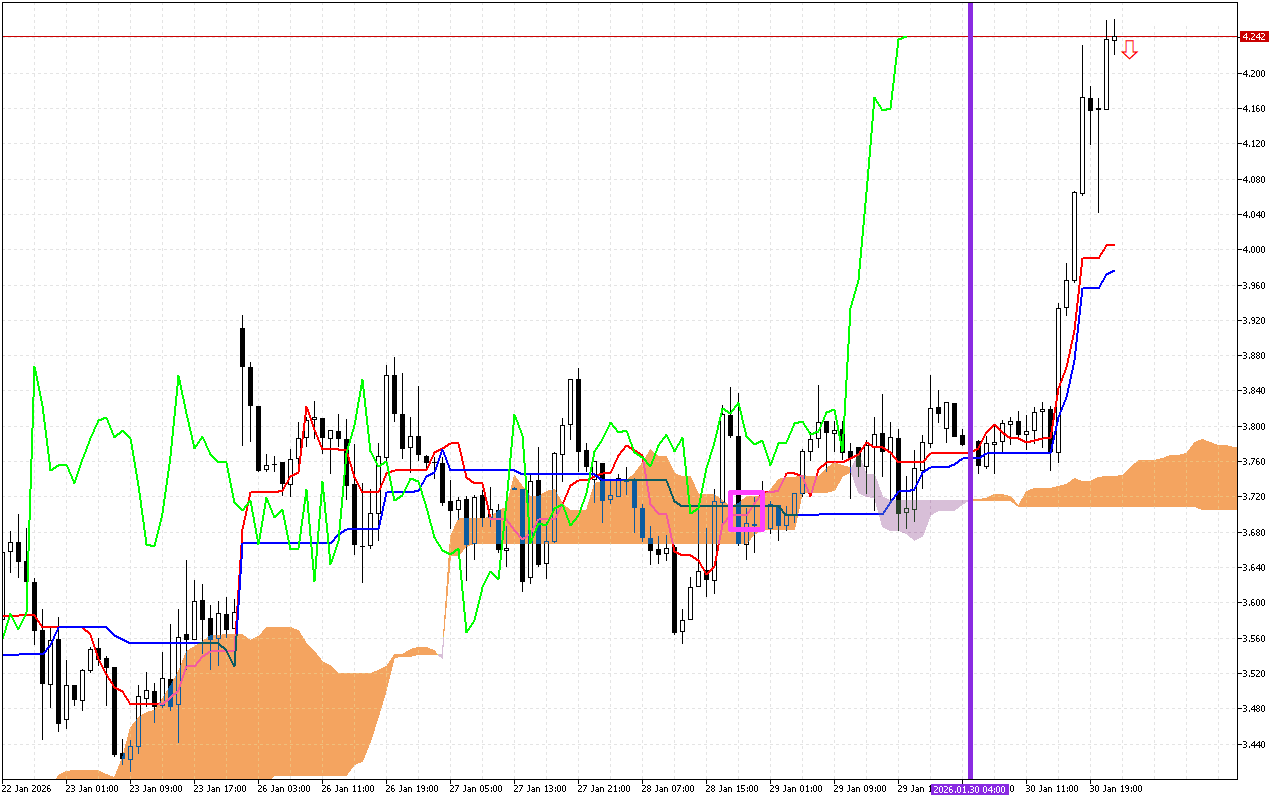This screenshot has height=800, width=1280.
Task: Click the 22 Jan 2026 date label
Action: click(x=28, y=789)
